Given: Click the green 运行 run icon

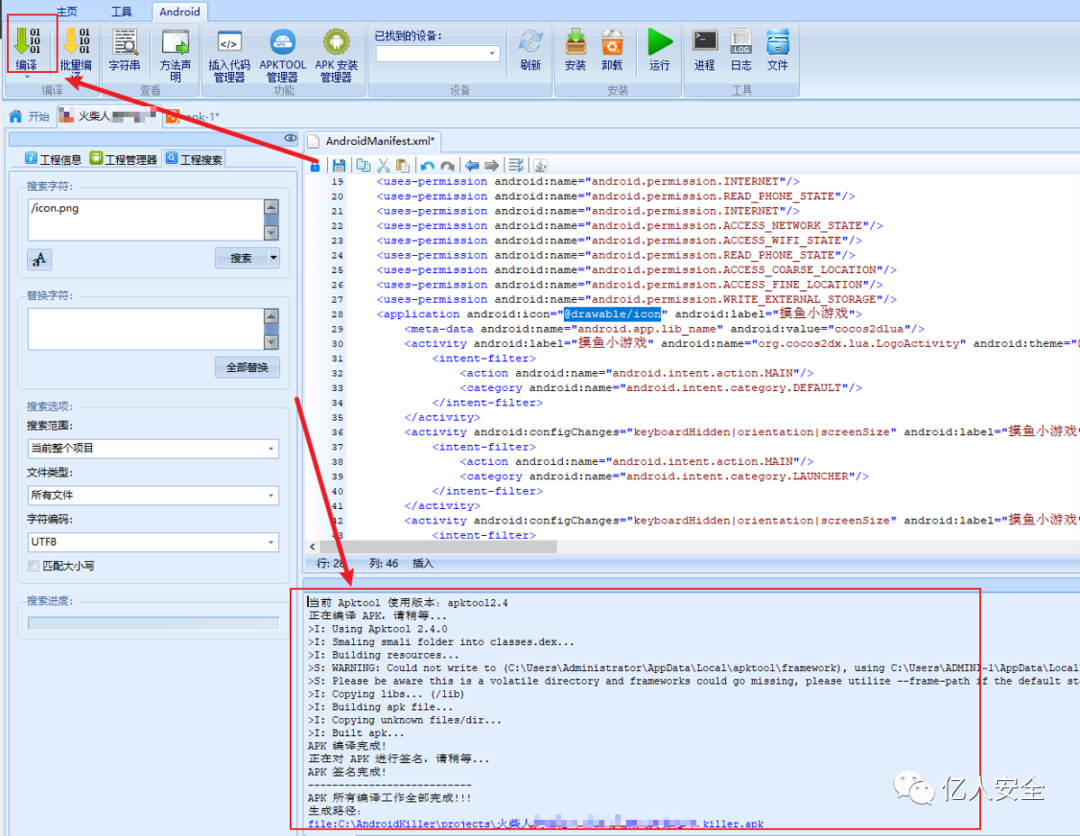Looking at the screenshot, I should click(x=660, y=49).
